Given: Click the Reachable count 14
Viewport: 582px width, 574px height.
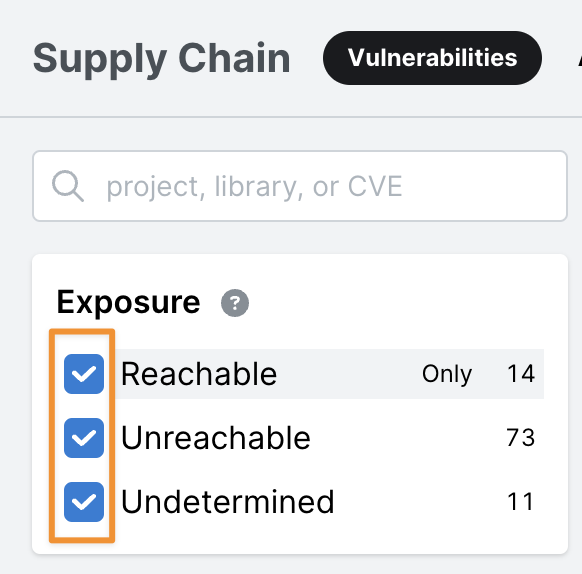Looking at the screenshot, I should click(521, 374).
